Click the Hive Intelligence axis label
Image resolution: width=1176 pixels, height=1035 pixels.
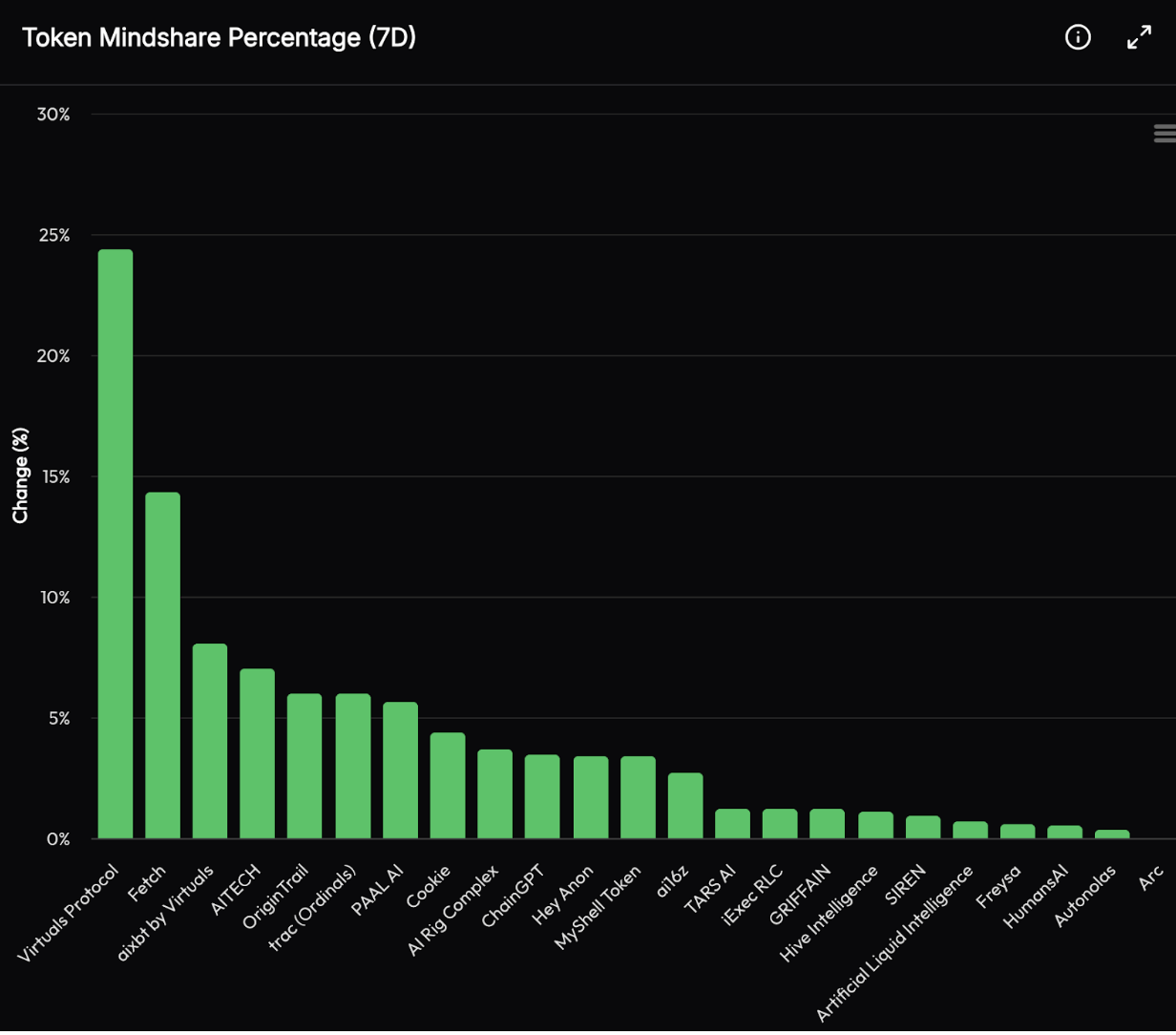tap(830, 913)
